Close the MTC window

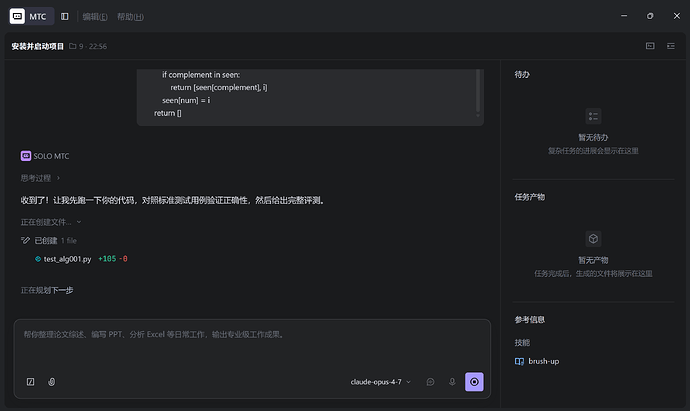tap(677, 16)
